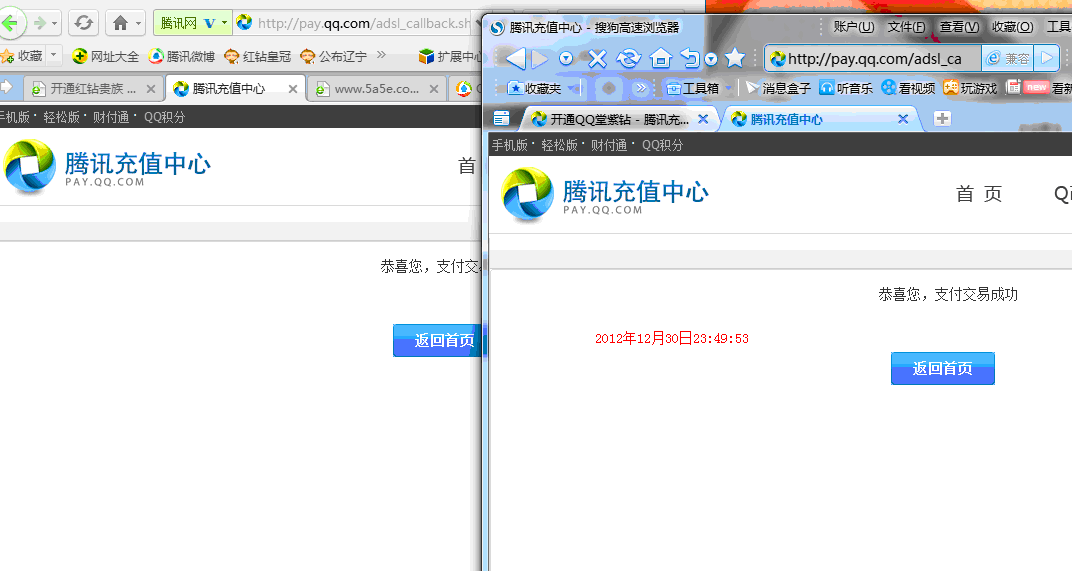
Task: Open 文件(F) menu
Action: [x=906, y=27]
